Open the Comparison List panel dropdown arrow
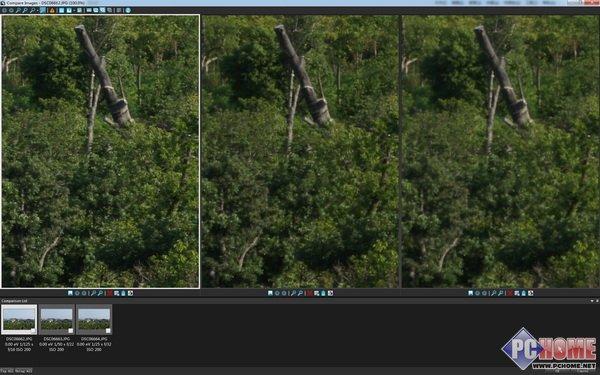Image resolution: width=600 pixels, height=375 pixels. tap(592, 301)
